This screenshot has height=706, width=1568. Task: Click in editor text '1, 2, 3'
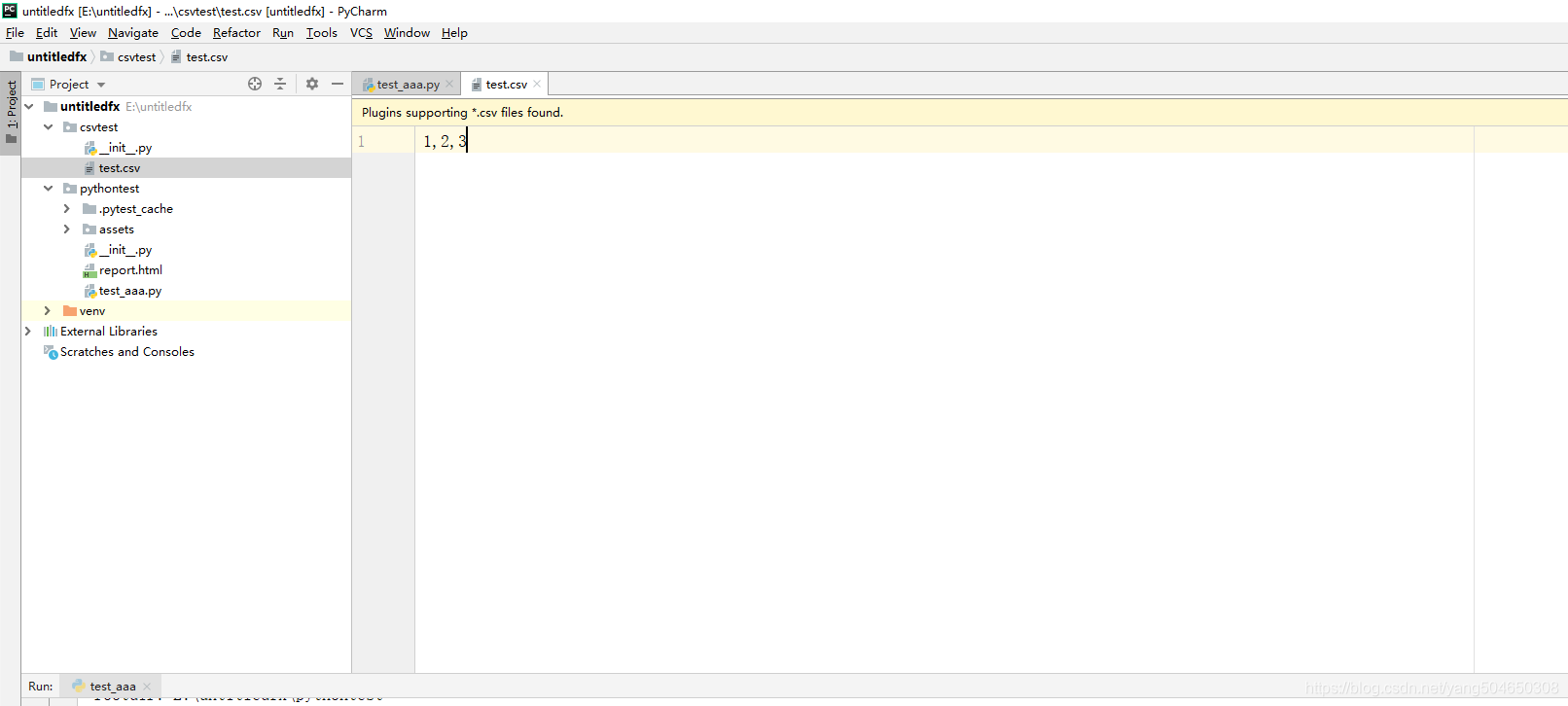pyautogui.click(x=445, y=142)
